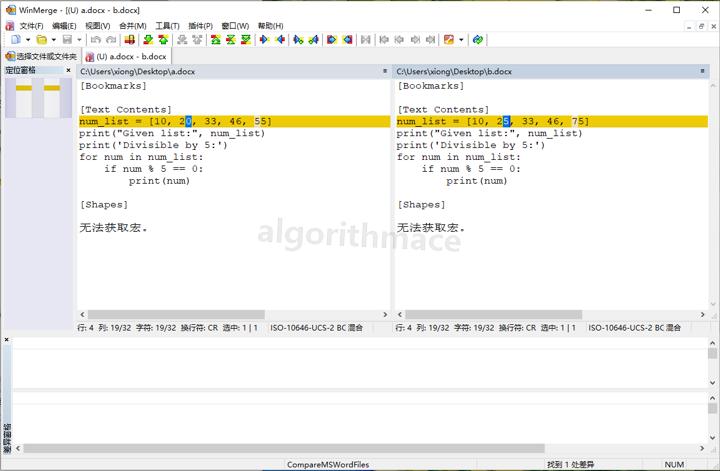Expand the New document dropdown arrow
Viewport: 720px width, 471px height.
pyautogui.click(x=27, y=40)
